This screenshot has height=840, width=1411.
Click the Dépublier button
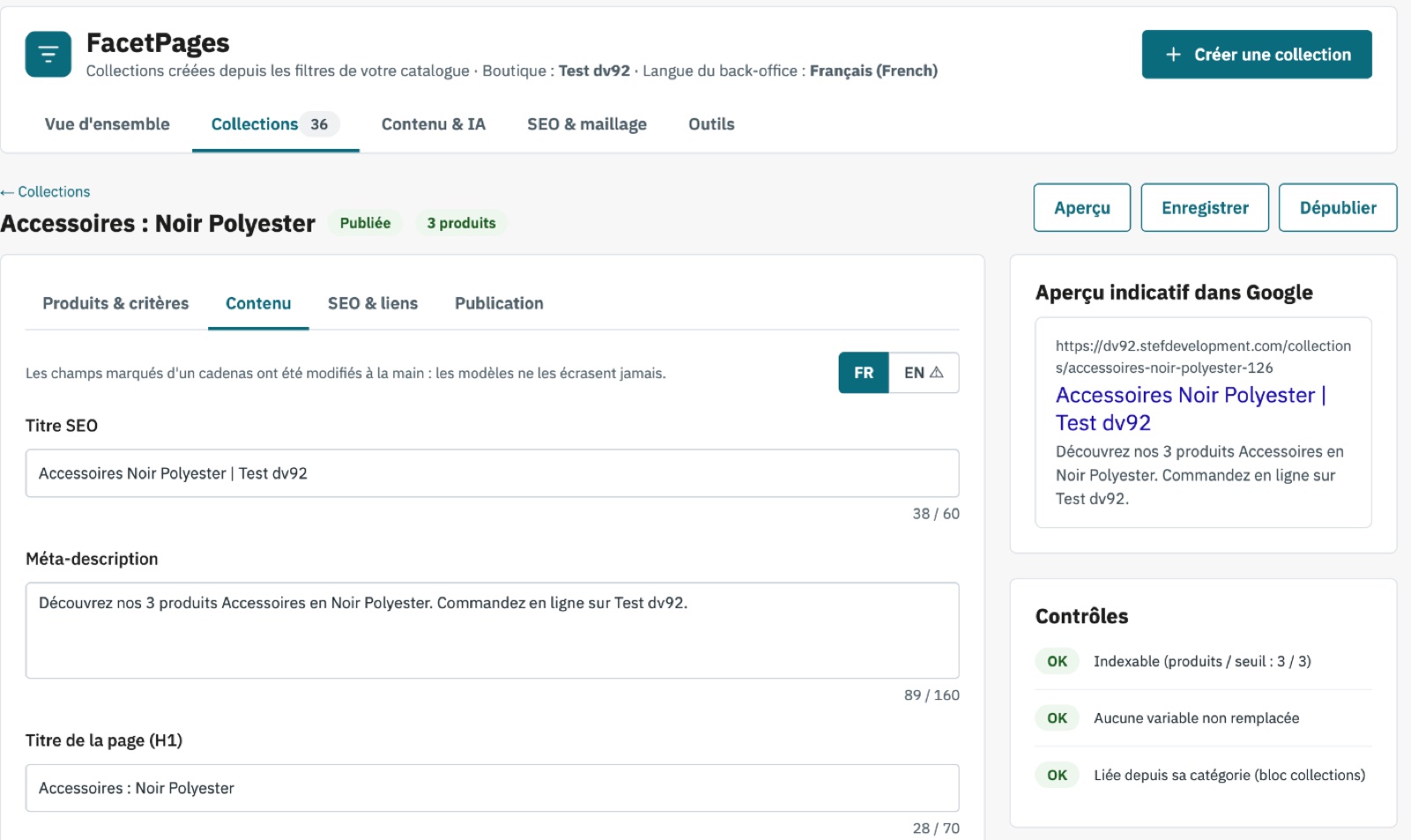coord(1338,208)
